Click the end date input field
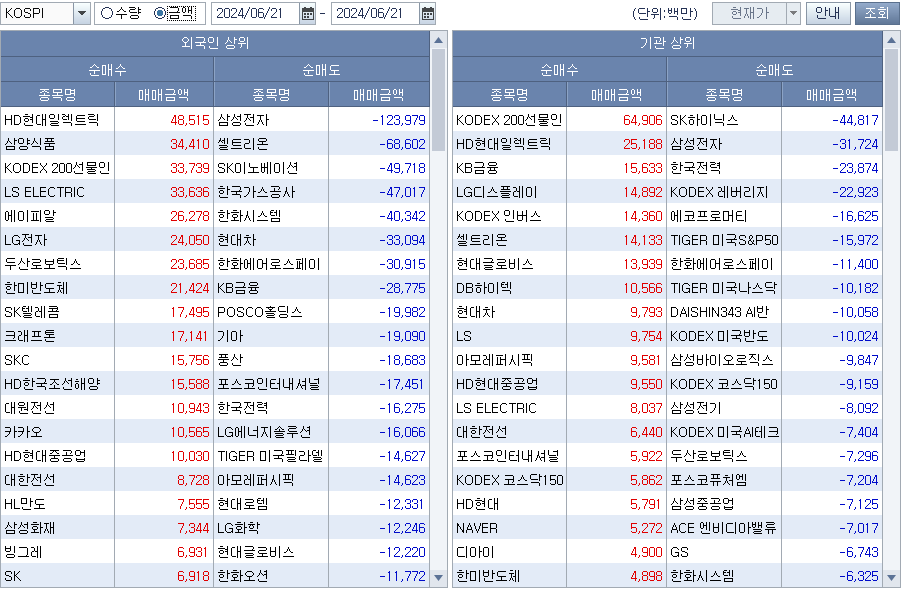Viewport: 903px width, 590px height. point(375,13)
